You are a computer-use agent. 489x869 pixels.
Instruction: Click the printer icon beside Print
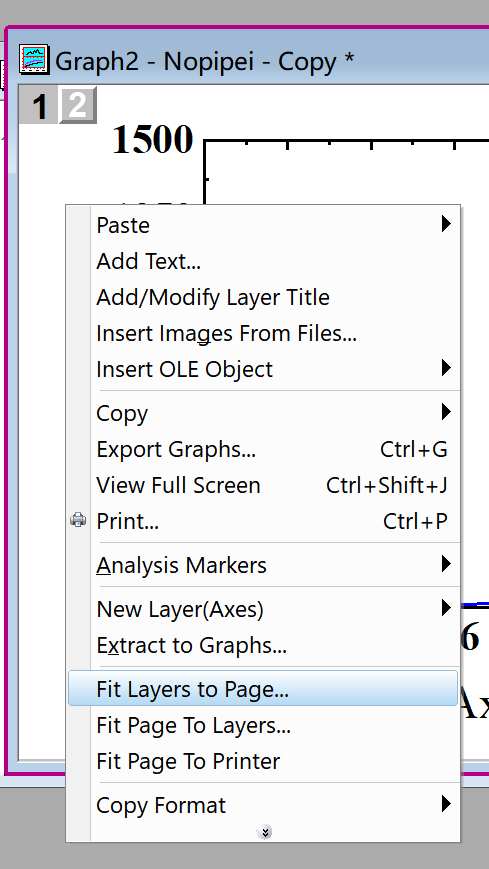pos(78,520)
